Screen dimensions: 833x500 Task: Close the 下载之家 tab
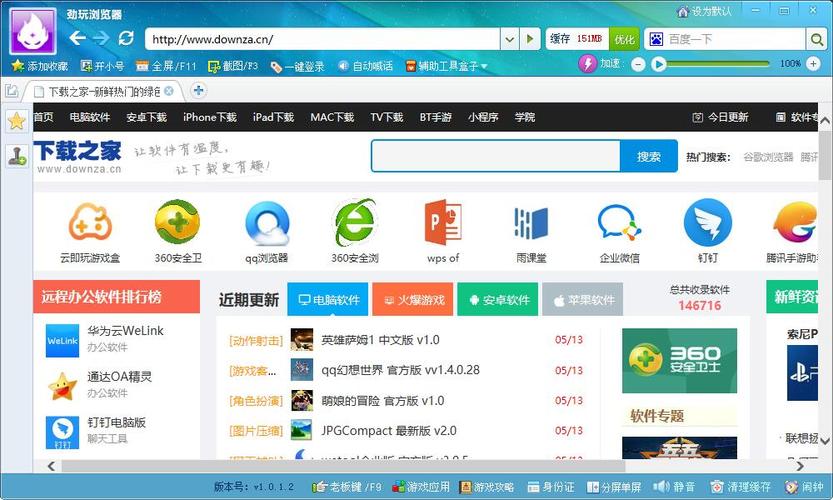pyautogui.click(x=169, y=91)
